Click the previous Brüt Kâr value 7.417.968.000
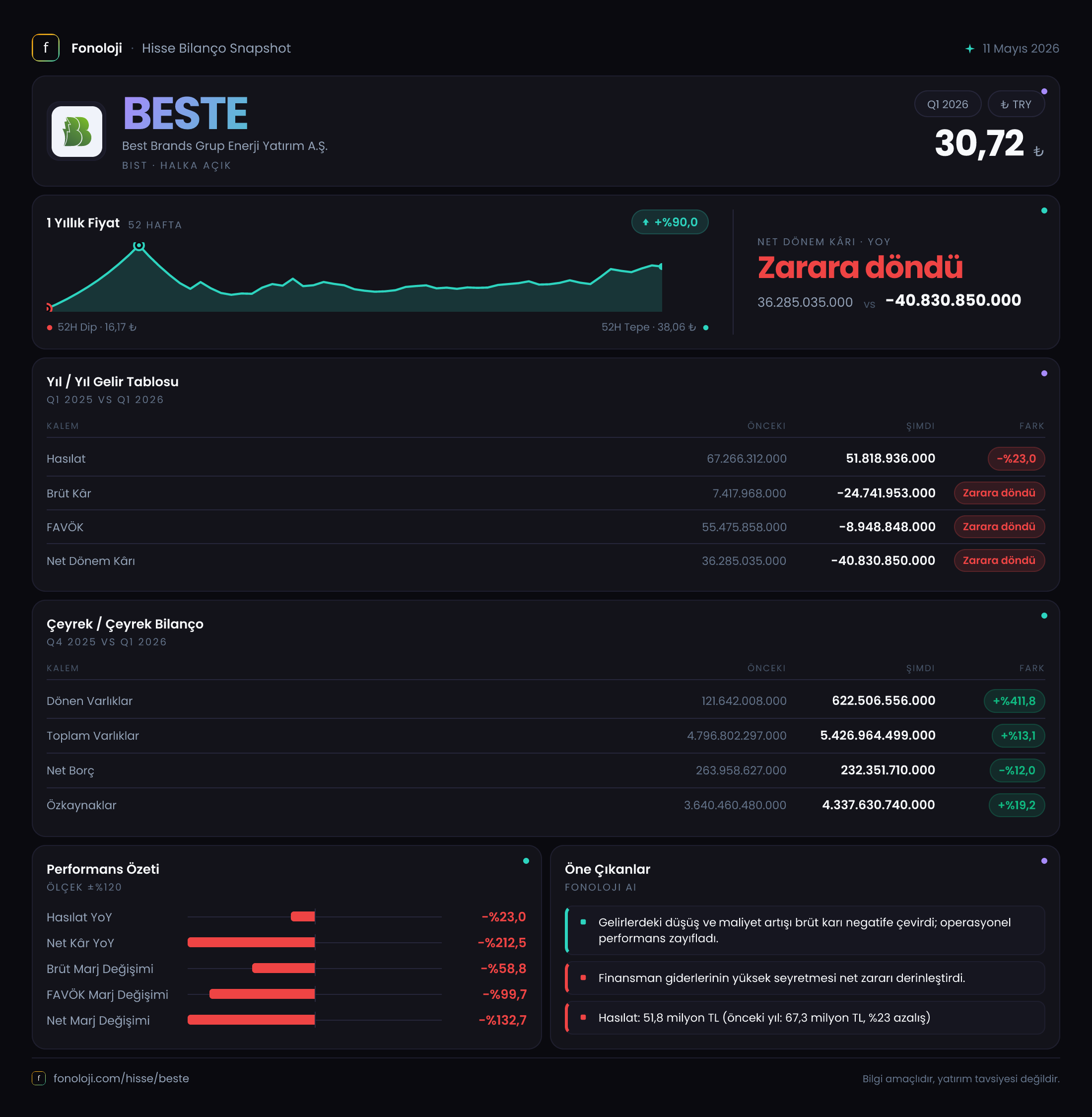Viewport: 1092px width, 1117px height. (749, 493)
